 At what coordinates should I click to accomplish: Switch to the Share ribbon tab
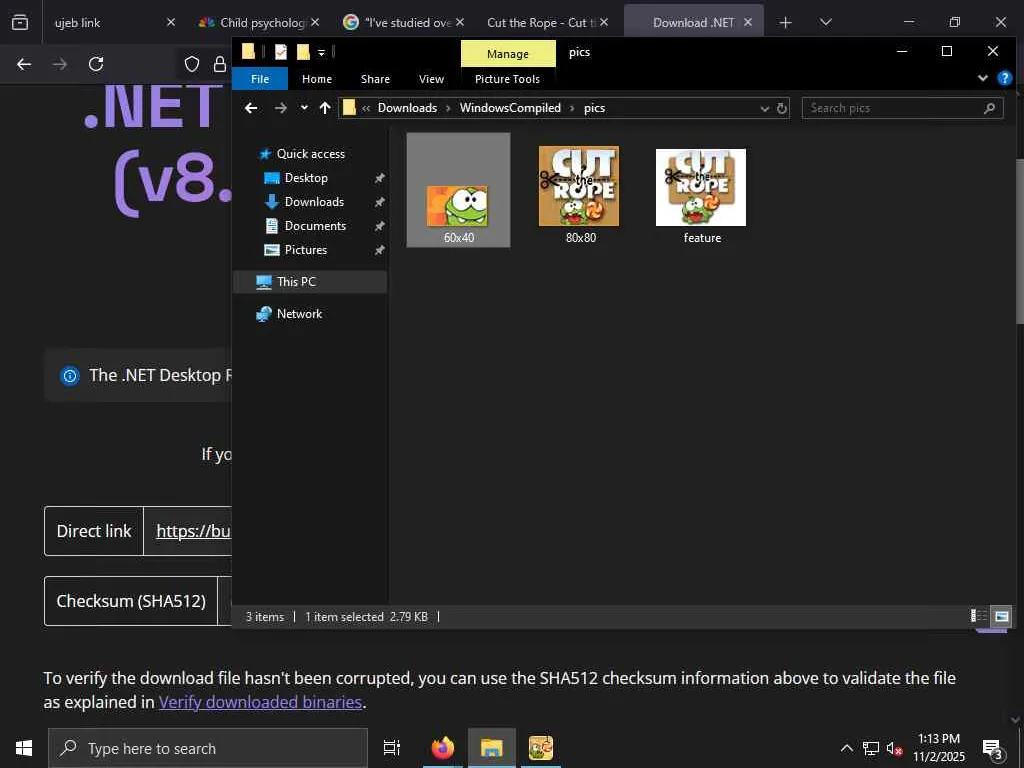click(375, 79)
